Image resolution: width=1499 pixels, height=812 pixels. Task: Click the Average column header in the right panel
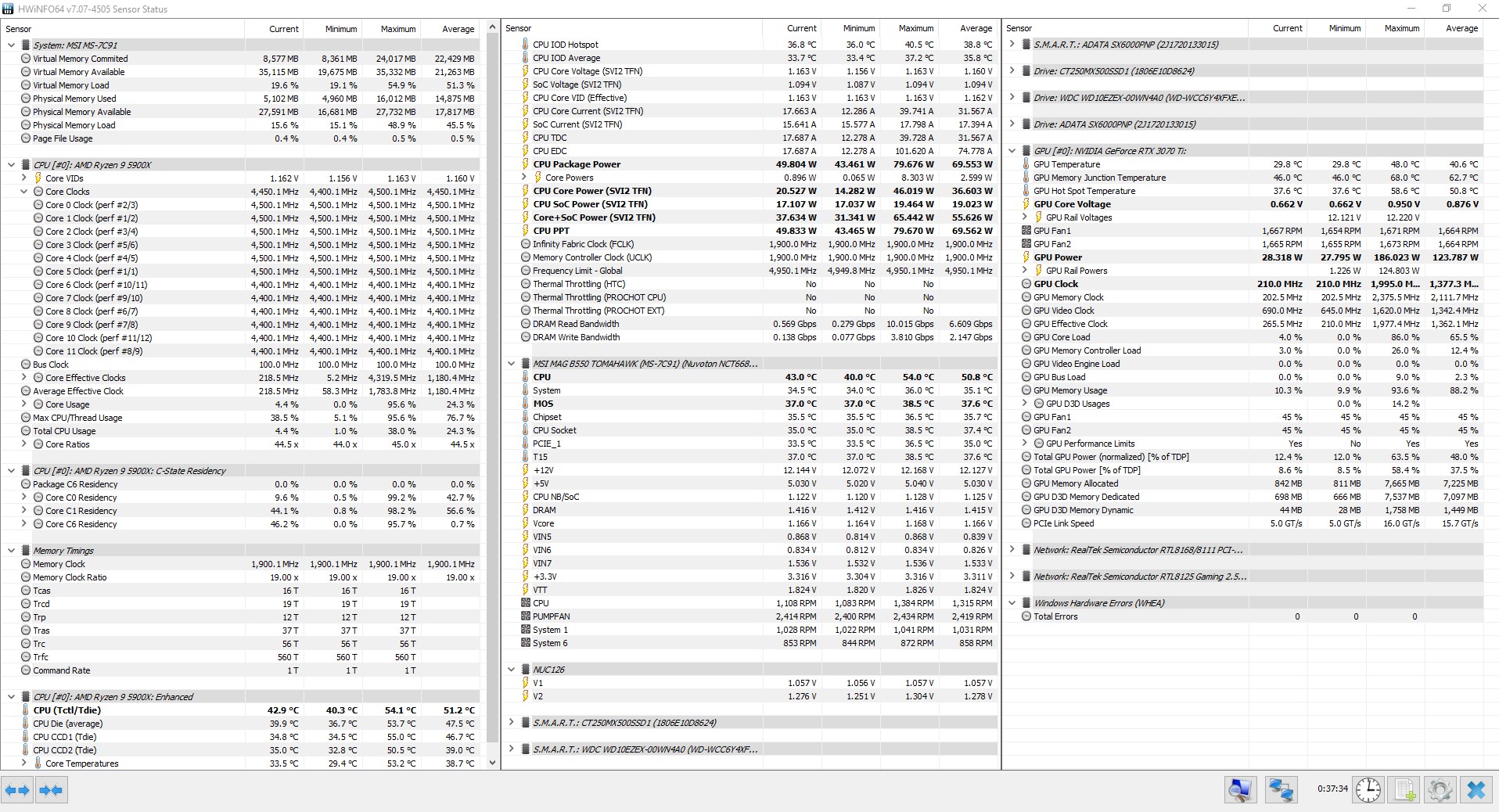(1454, 28)
